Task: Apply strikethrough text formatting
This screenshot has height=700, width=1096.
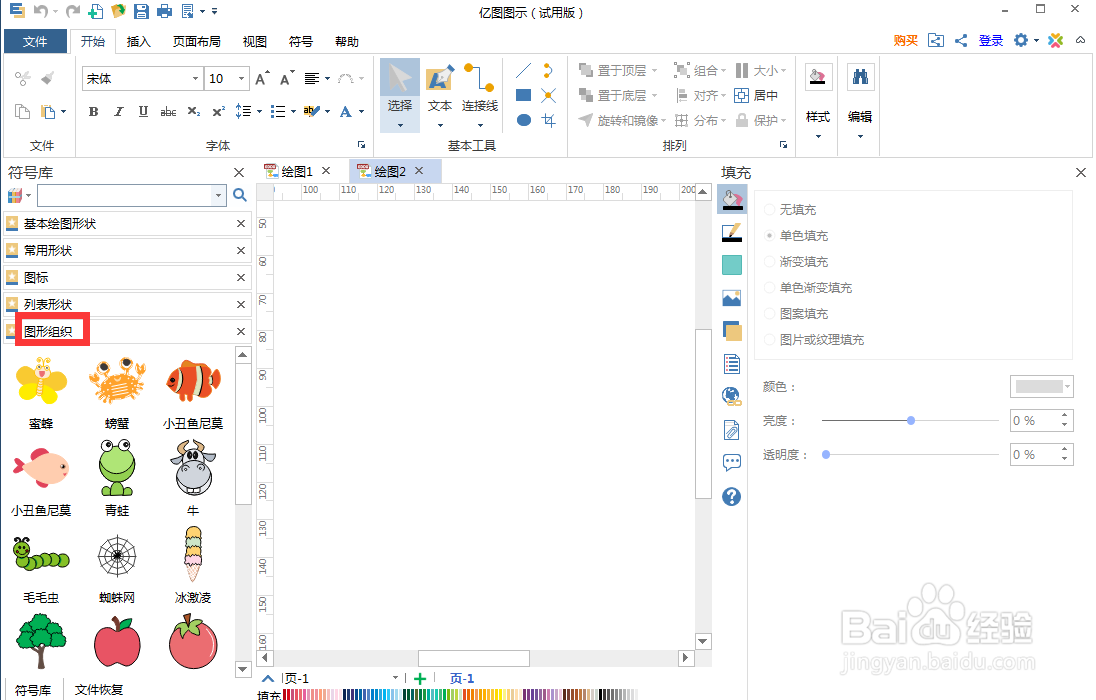Action: coord(168,111)
